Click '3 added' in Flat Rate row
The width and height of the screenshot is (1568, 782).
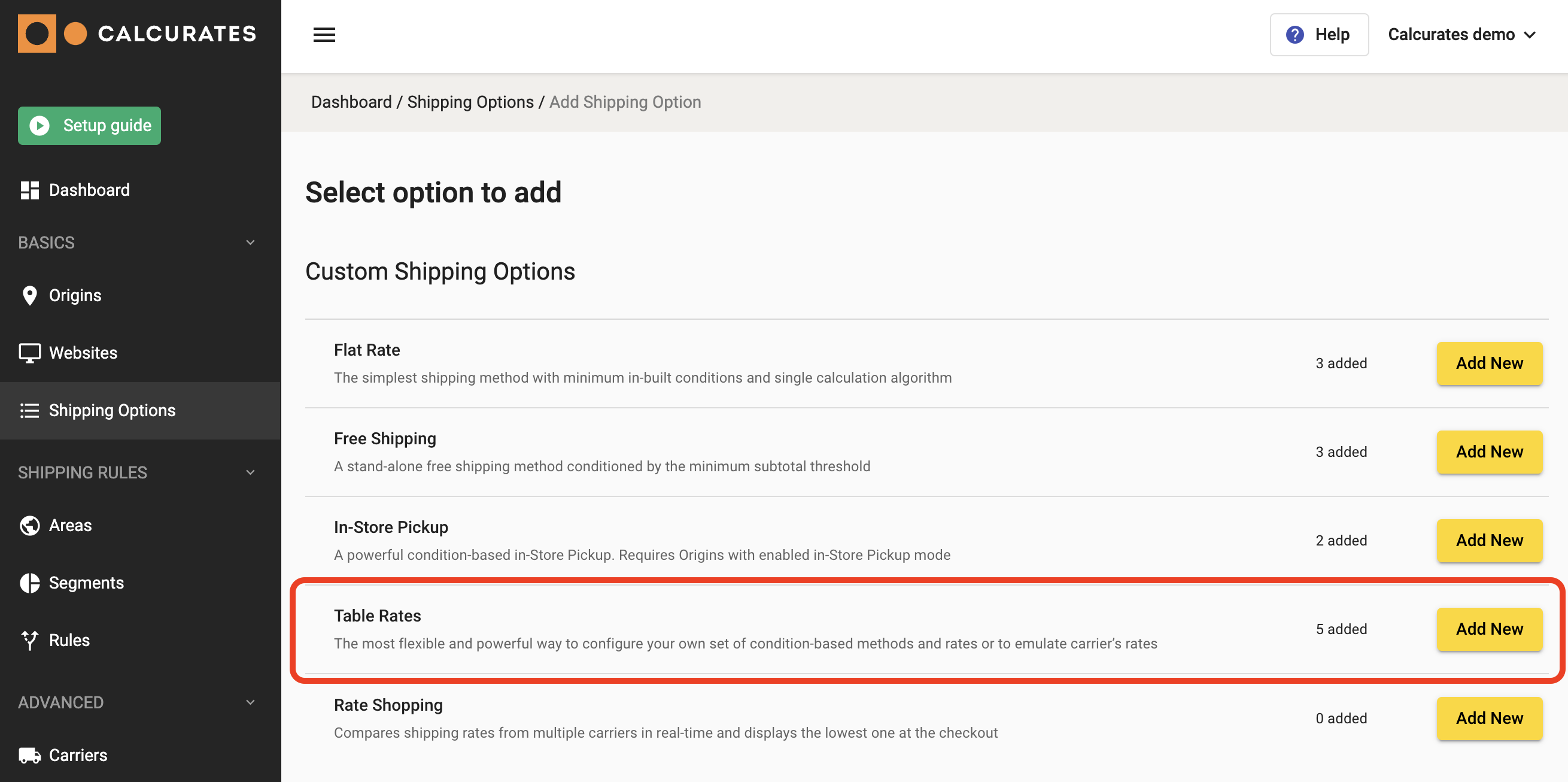(x=1341, y=363)
